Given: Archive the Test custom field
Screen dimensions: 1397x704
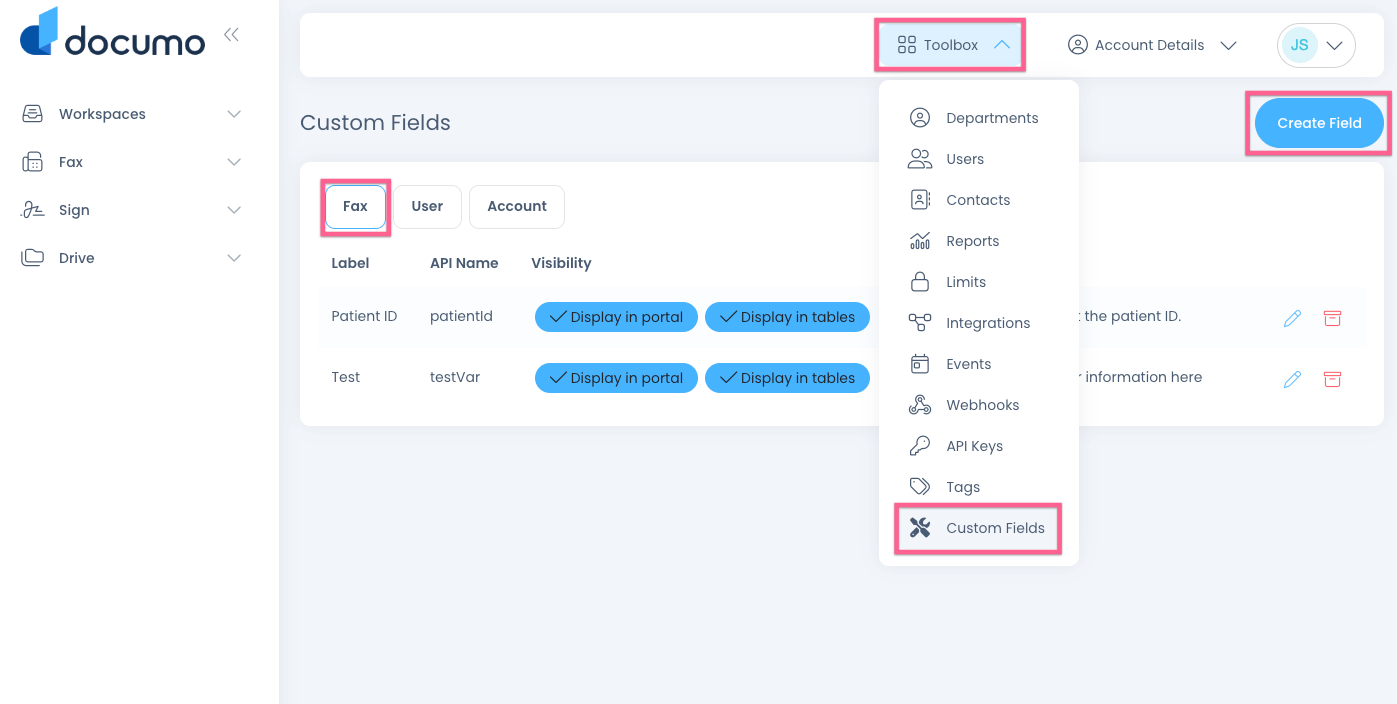Looking at the screenshot, I should 1331,379.
